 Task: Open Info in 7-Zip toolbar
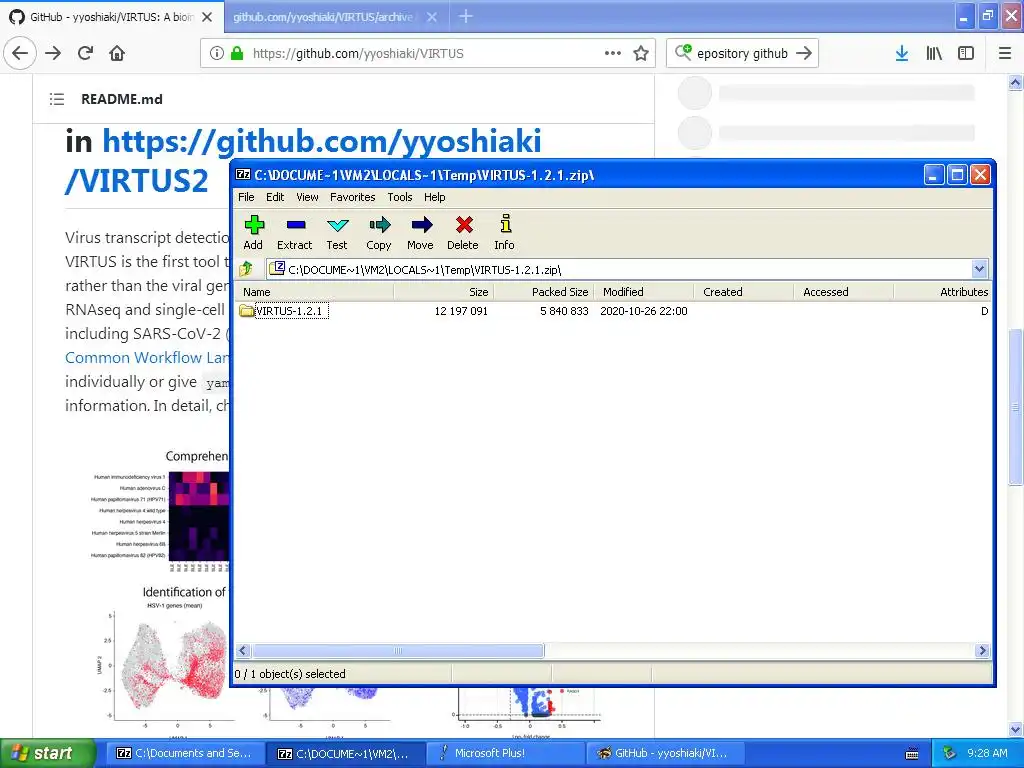504,233
